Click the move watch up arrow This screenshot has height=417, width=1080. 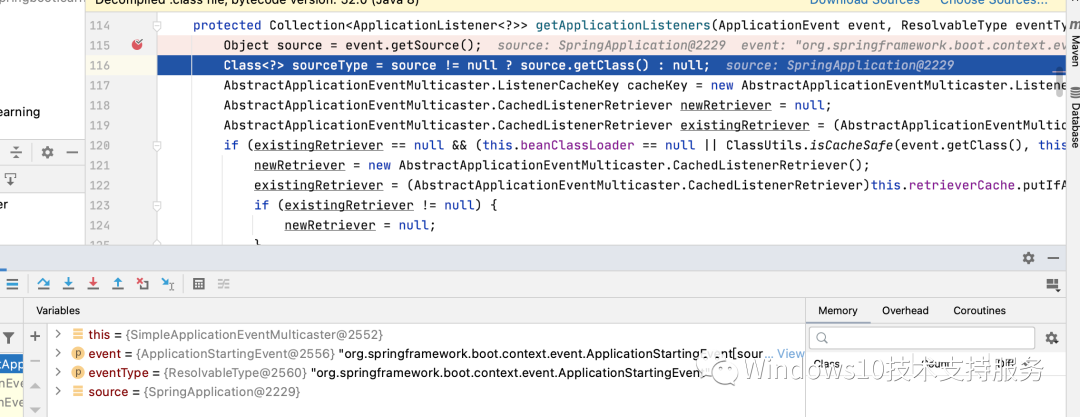[x=36, y=388]
